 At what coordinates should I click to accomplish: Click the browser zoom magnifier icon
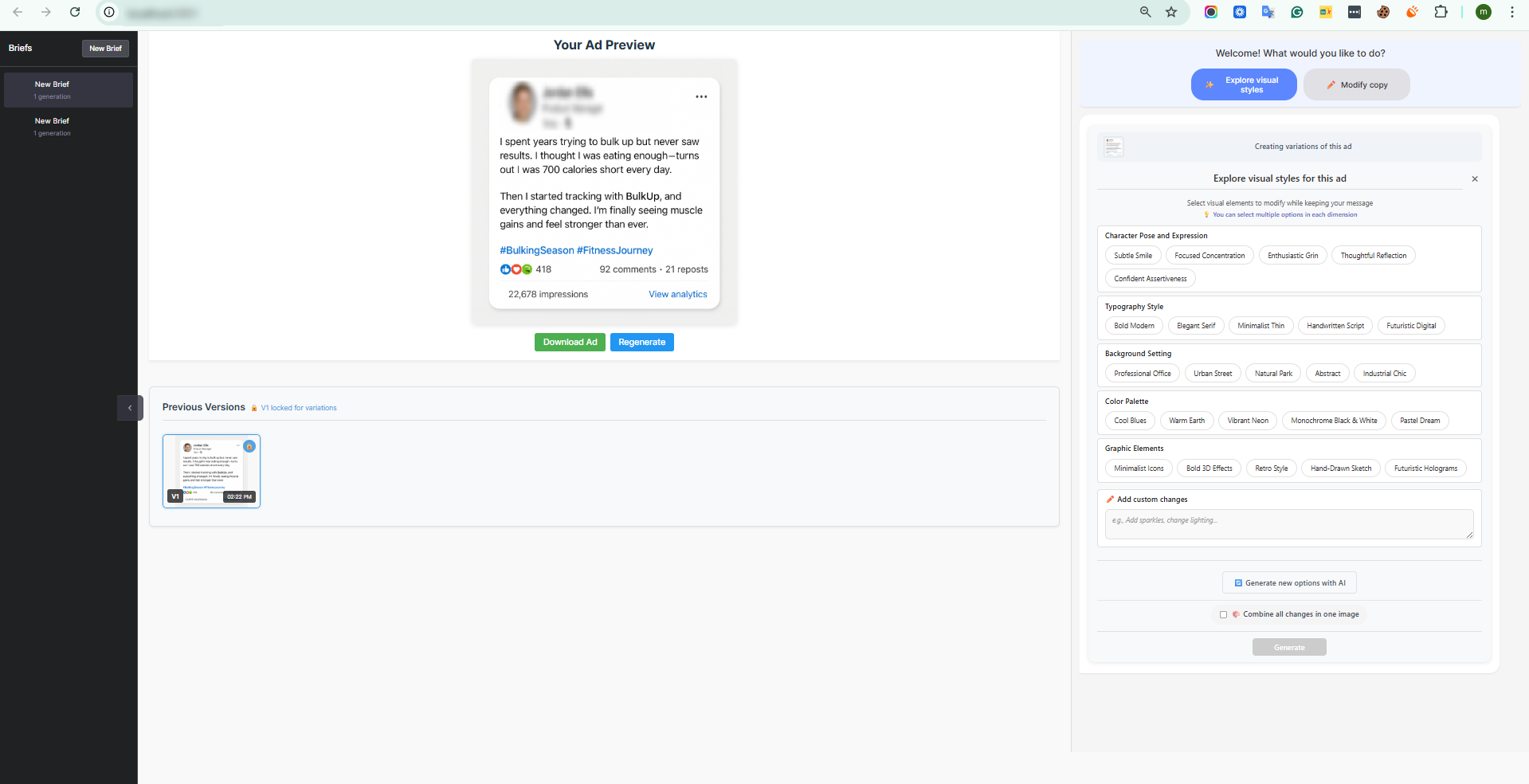[1146, 12]
